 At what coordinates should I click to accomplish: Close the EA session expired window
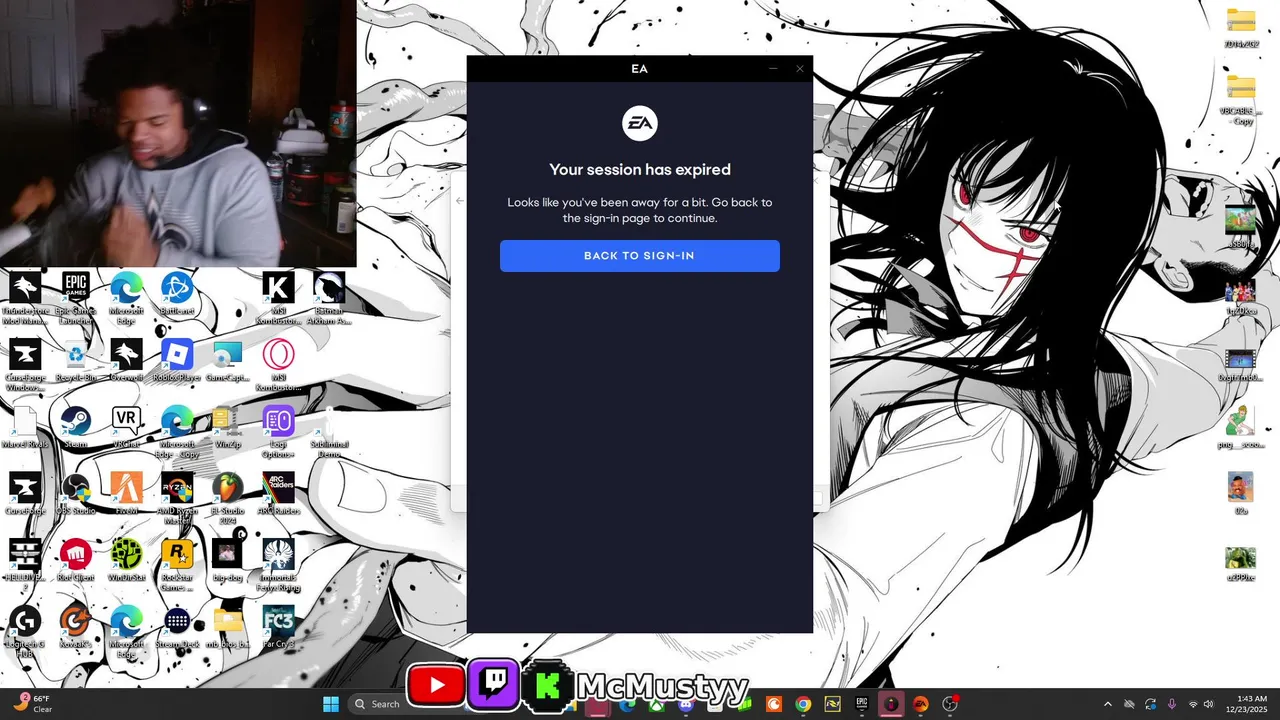click(x=800, y=69)
